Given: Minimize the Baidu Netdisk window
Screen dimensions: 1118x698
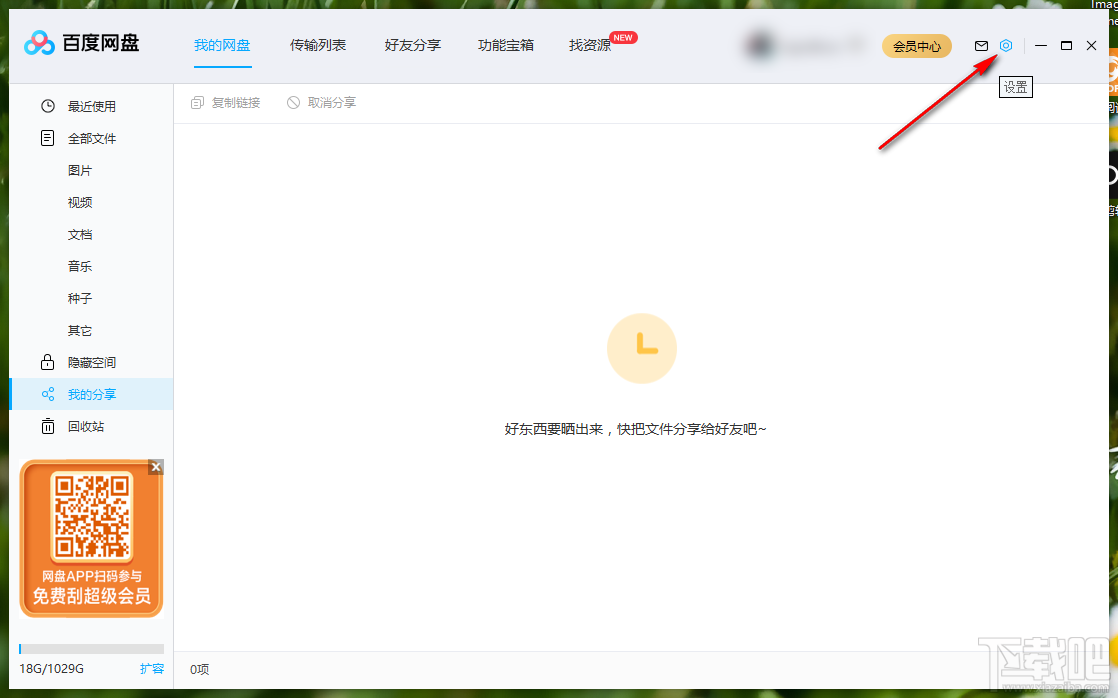Looking at the screenshot, I should click(x=1041, y=46).
